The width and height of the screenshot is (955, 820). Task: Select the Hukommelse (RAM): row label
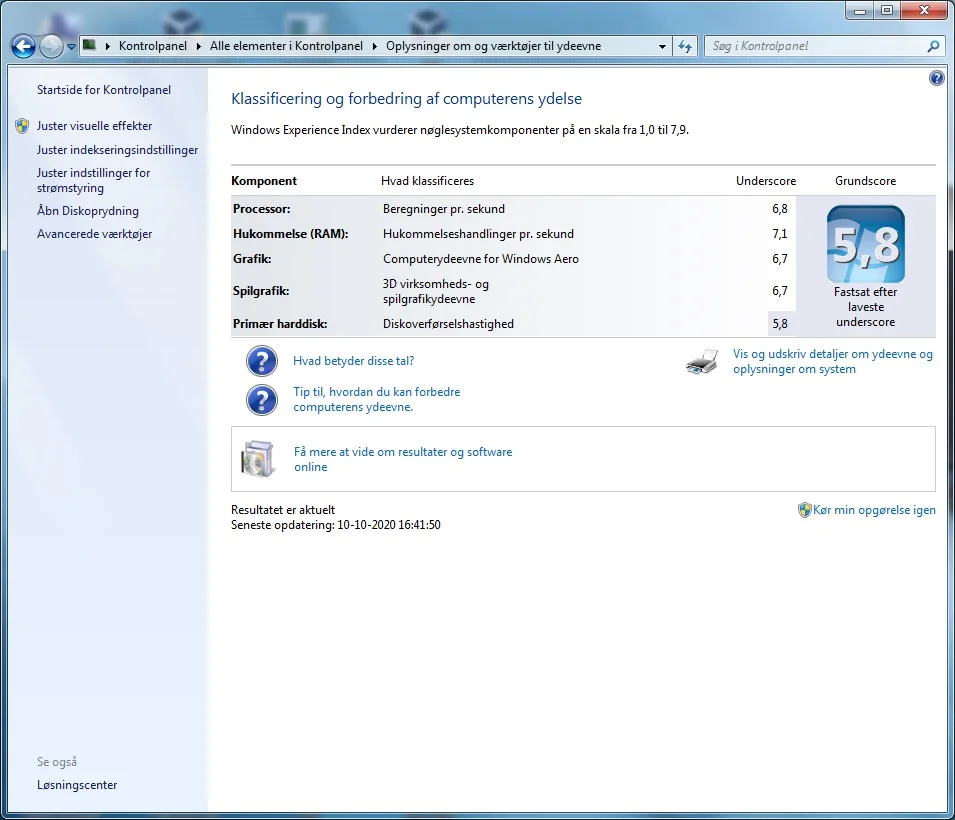[291, 234]
